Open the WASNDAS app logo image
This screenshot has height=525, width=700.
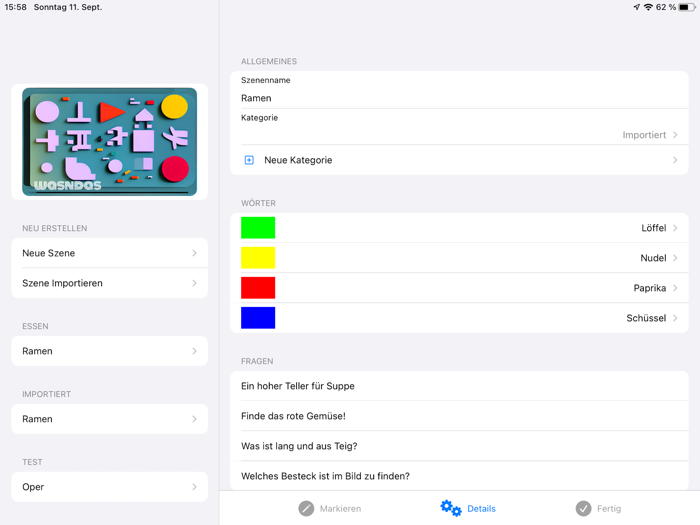point(109,142)
